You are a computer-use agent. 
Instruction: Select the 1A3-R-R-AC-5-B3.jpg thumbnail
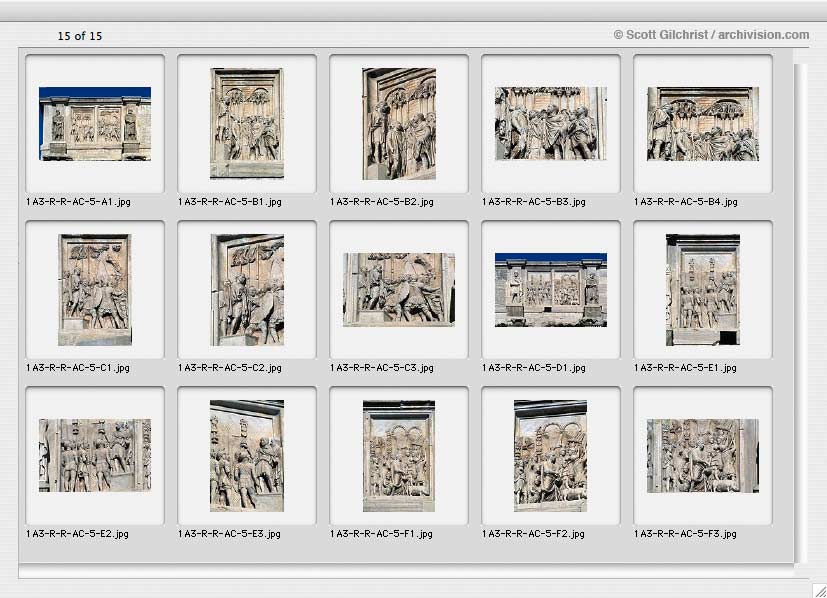pyautogui.click(x=551, y=124)
